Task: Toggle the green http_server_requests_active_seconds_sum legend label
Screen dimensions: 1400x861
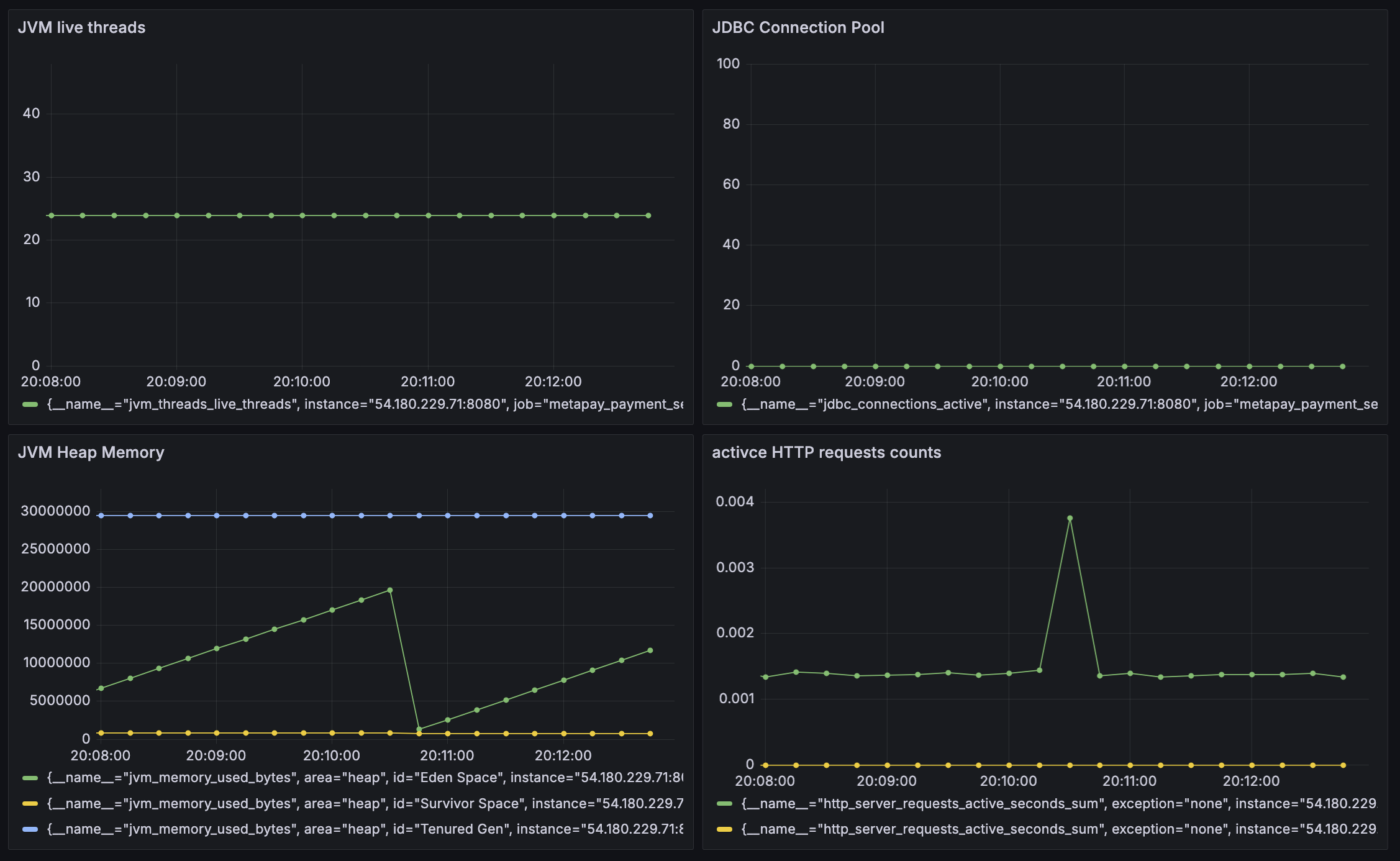Action: (1059, 804)
